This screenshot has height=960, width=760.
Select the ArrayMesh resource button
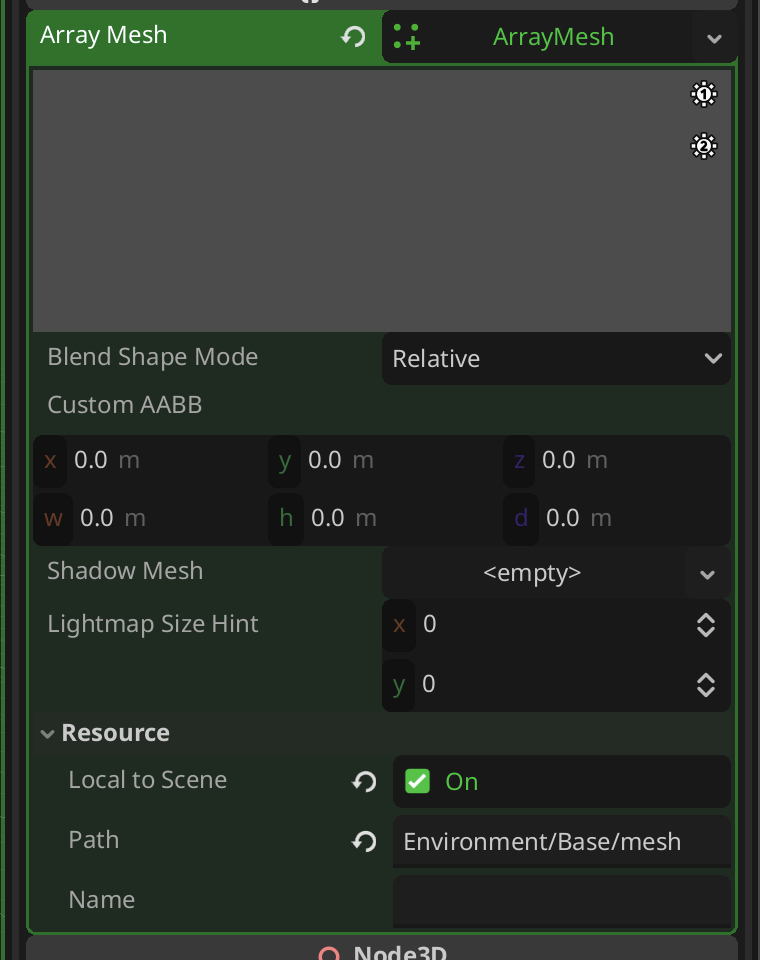coord(539,37)
